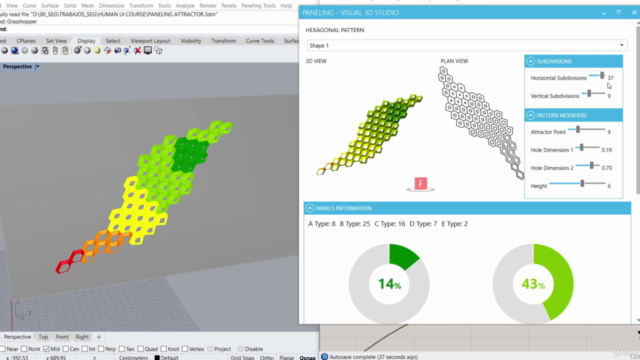This screenshot has height=360, width=640.
Task: Enable the Near object snap checkbox
Action: [2, 349]
